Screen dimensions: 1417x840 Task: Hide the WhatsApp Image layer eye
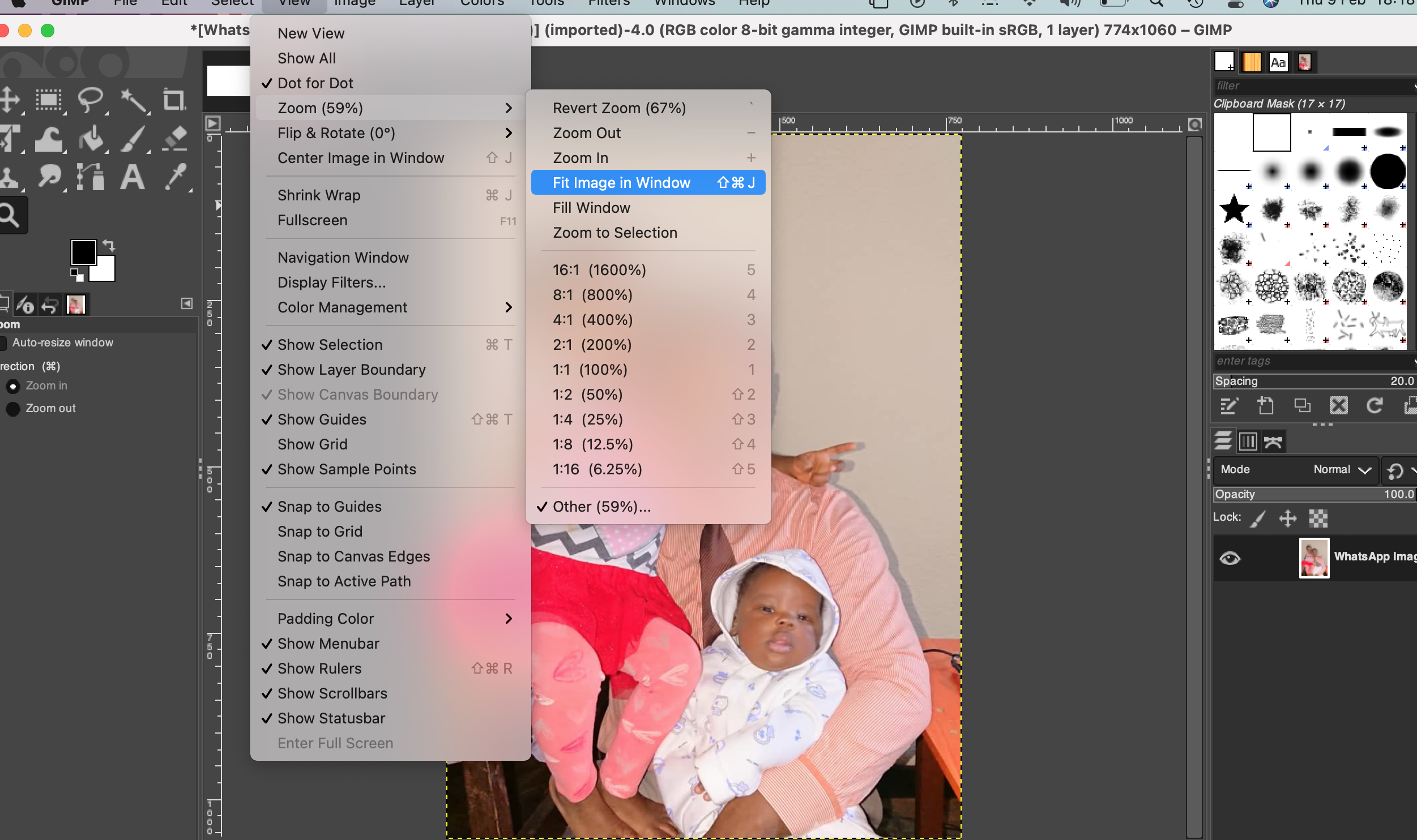(1230, 558)
